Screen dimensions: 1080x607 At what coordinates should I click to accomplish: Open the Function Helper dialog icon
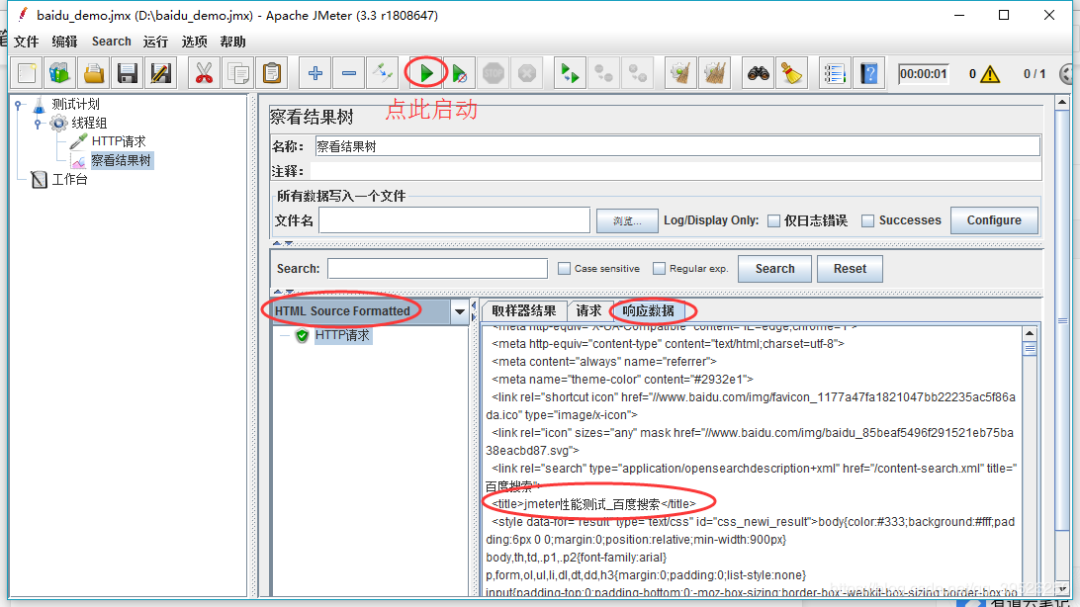834,72
